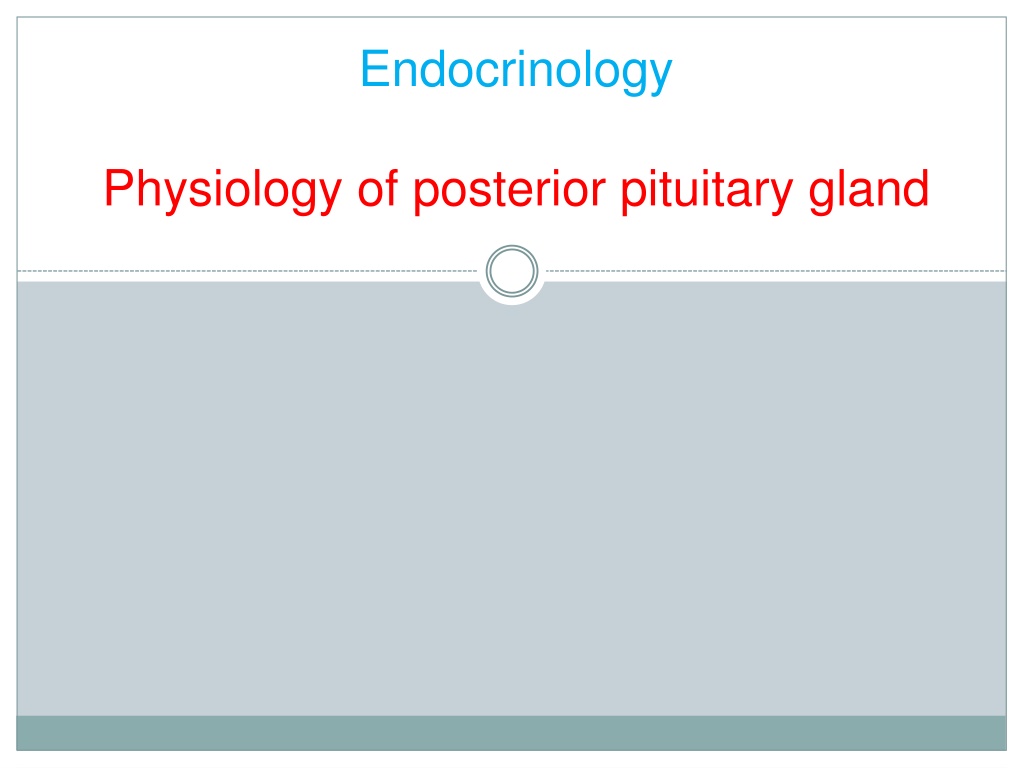1024x768 pixels.
Task: Click the white space left of Endocrinology
Action: tap(188, 71)
